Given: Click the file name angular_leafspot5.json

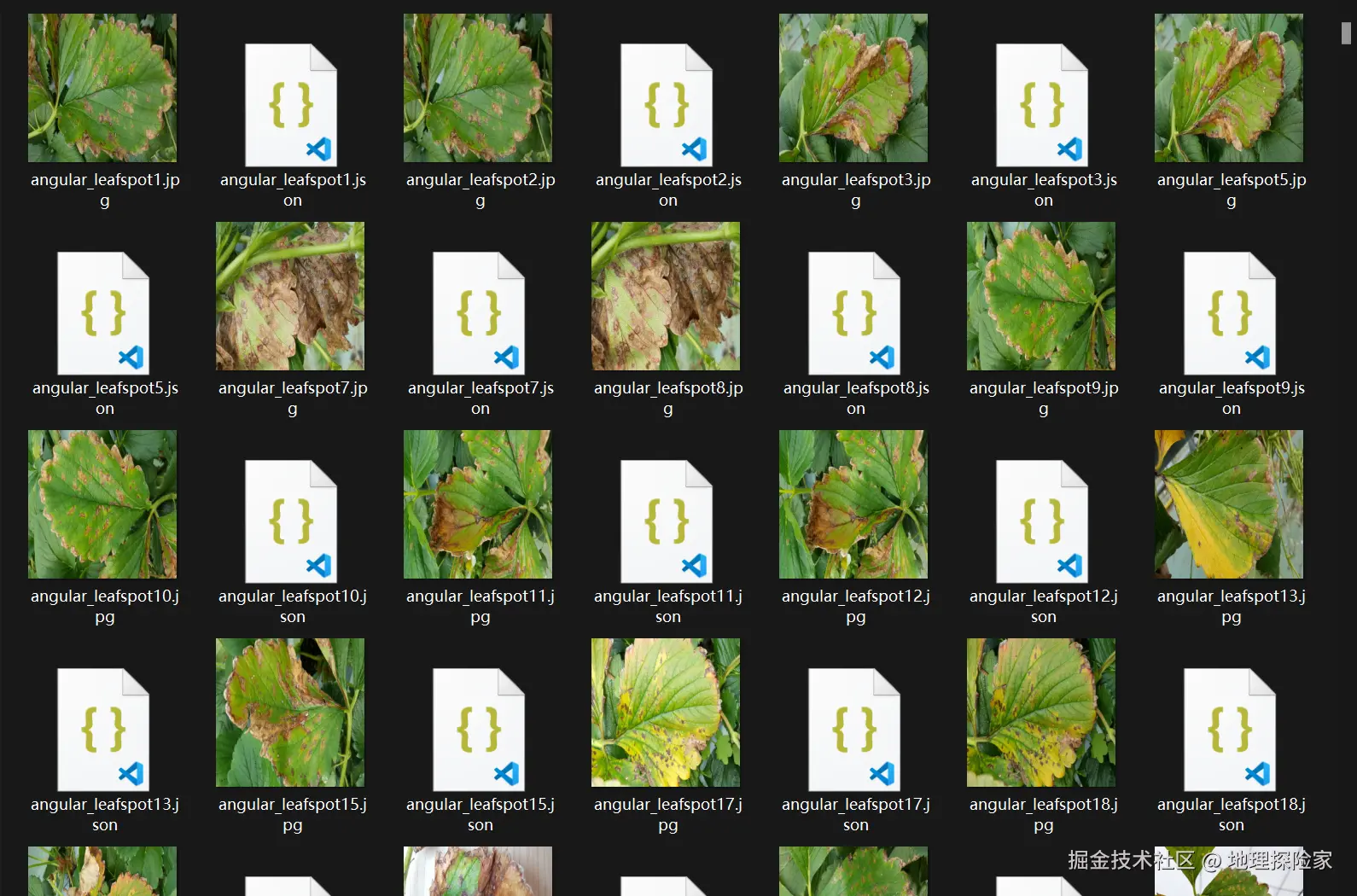Looking at the screenshot, I should point(105,399).
